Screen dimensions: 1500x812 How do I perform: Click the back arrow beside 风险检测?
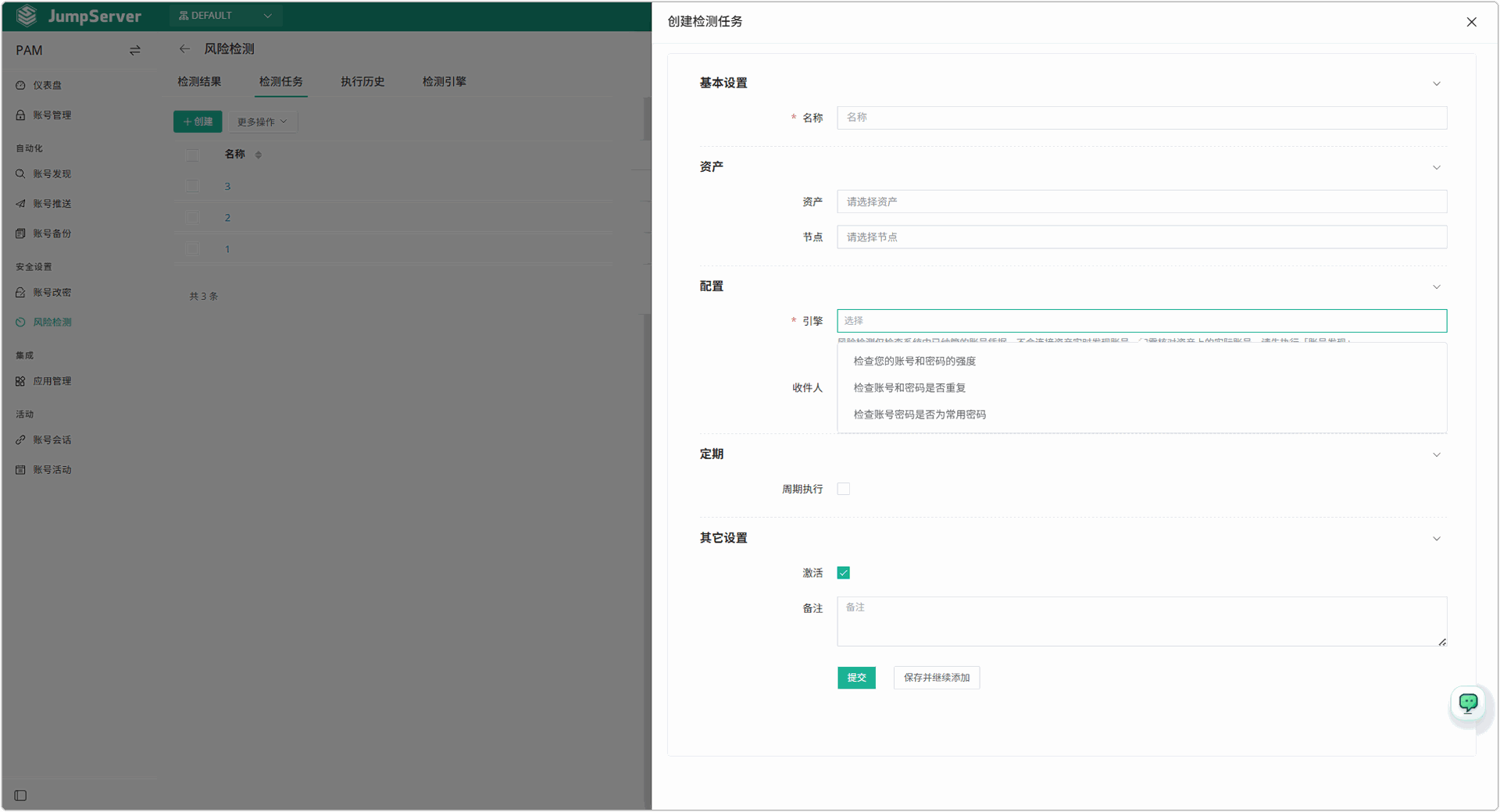tap(184, 48)
